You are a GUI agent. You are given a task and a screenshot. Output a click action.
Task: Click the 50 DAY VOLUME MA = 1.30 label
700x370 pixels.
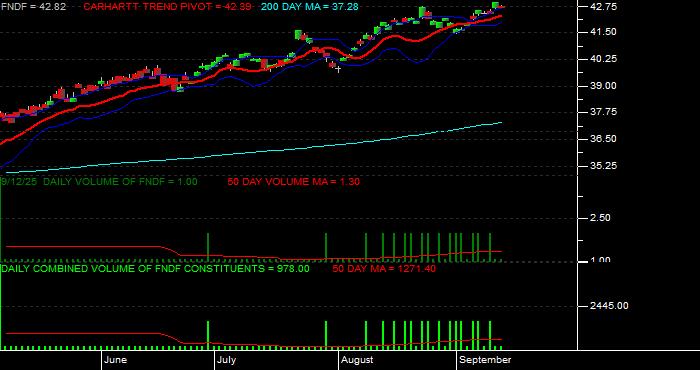293,182
